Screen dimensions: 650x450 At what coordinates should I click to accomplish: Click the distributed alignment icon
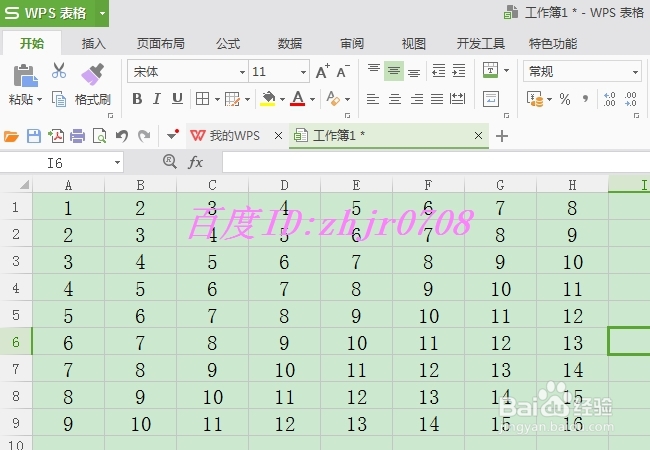tap(457, 99)
